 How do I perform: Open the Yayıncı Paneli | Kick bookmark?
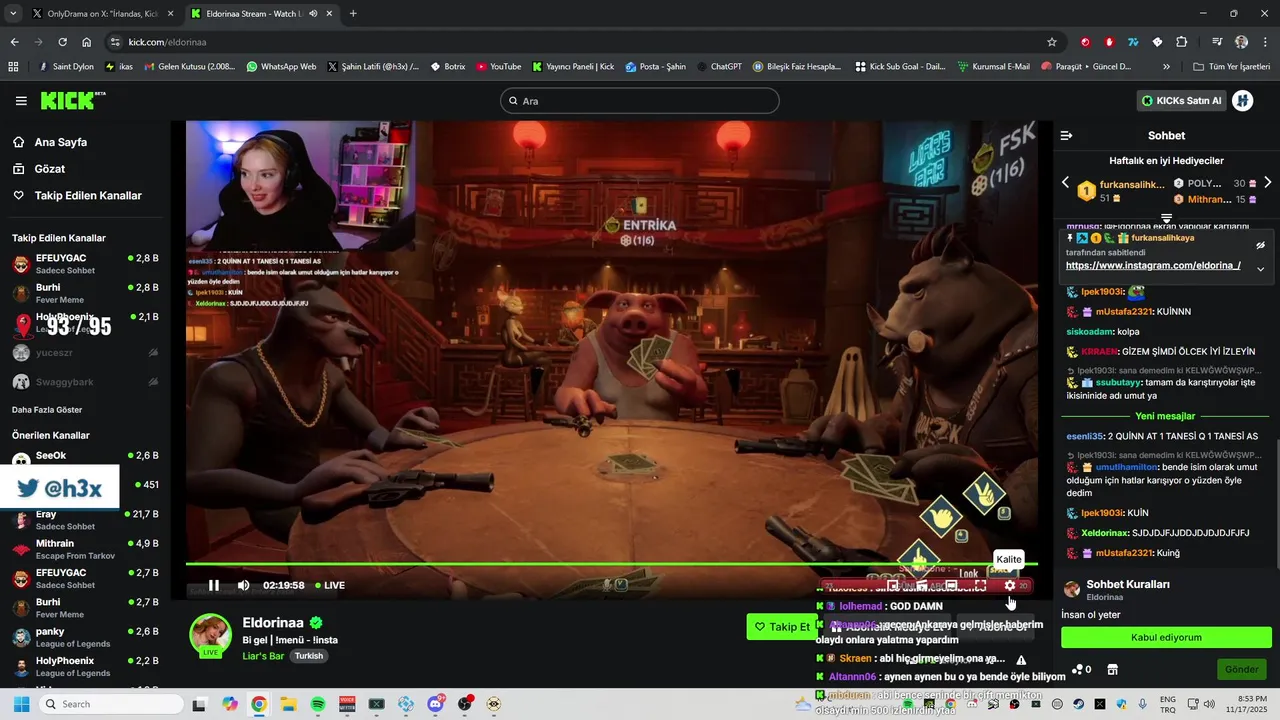click(x=573, y=67)
